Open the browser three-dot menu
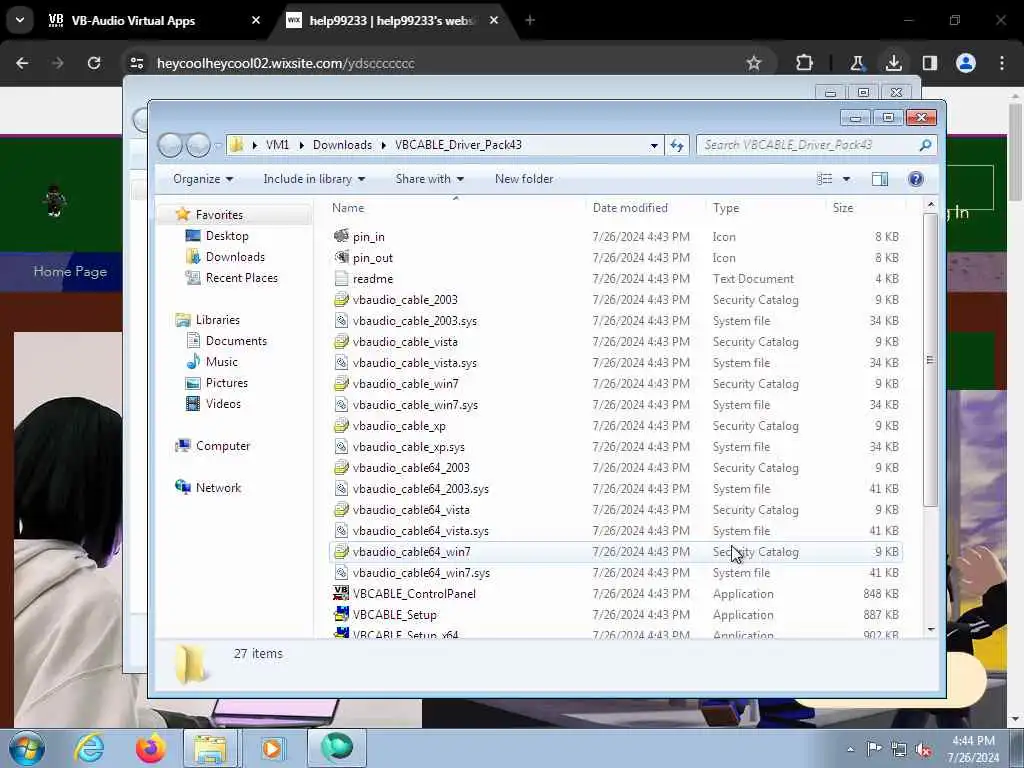Image resolution: width=1024 pixels, height=768 pixels. coord(1002,63)
